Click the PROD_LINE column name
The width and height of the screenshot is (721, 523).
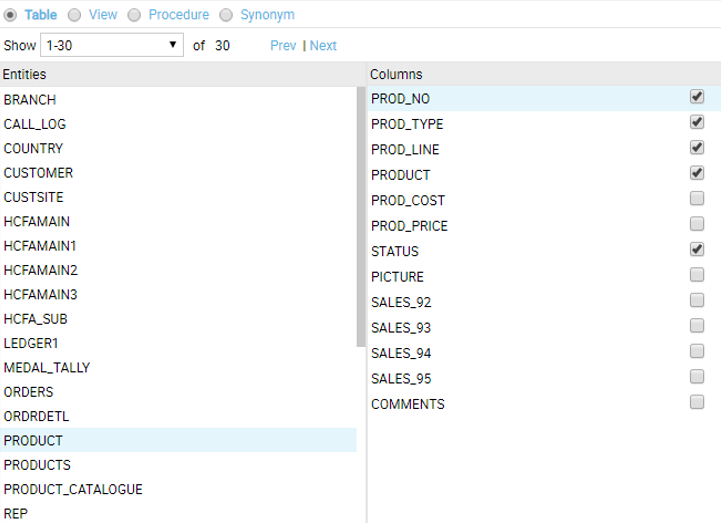(x=405, y=149)
